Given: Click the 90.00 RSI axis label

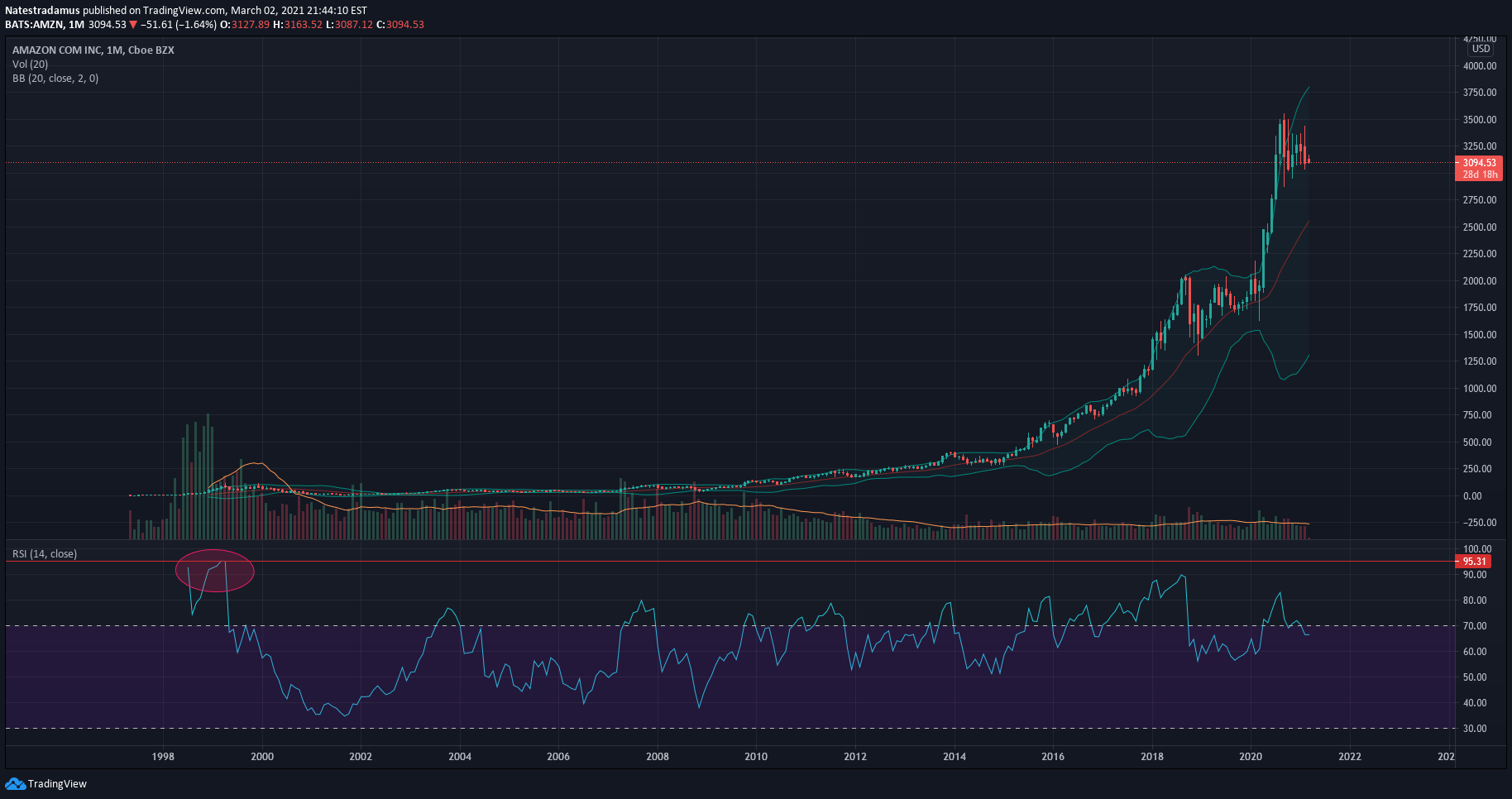Looking at the screenshot, I should pyautogui.click(x=1475, y=575).
